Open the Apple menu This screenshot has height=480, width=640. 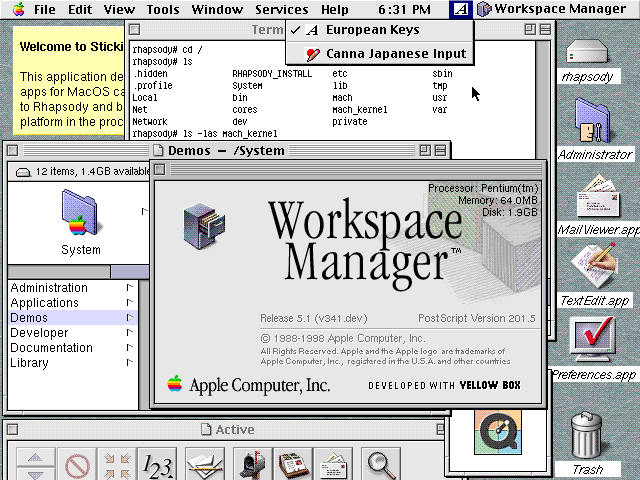(18, 9)
